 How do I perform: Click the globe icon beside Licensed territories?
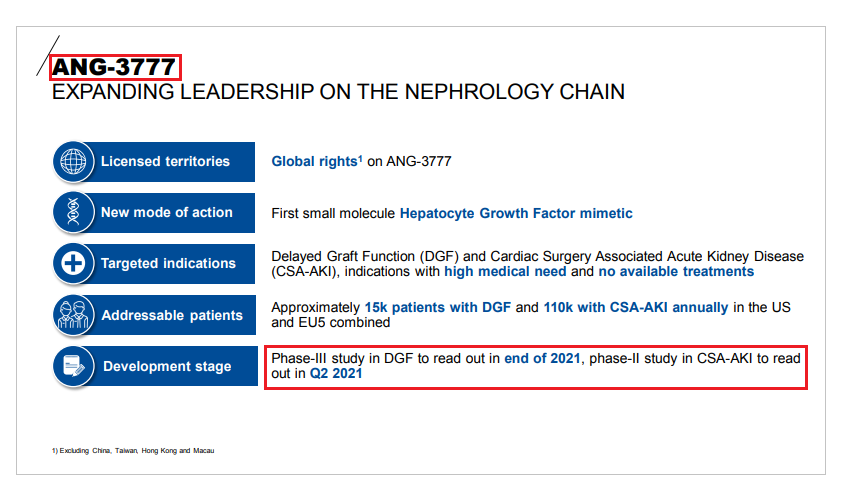[74, 161]
